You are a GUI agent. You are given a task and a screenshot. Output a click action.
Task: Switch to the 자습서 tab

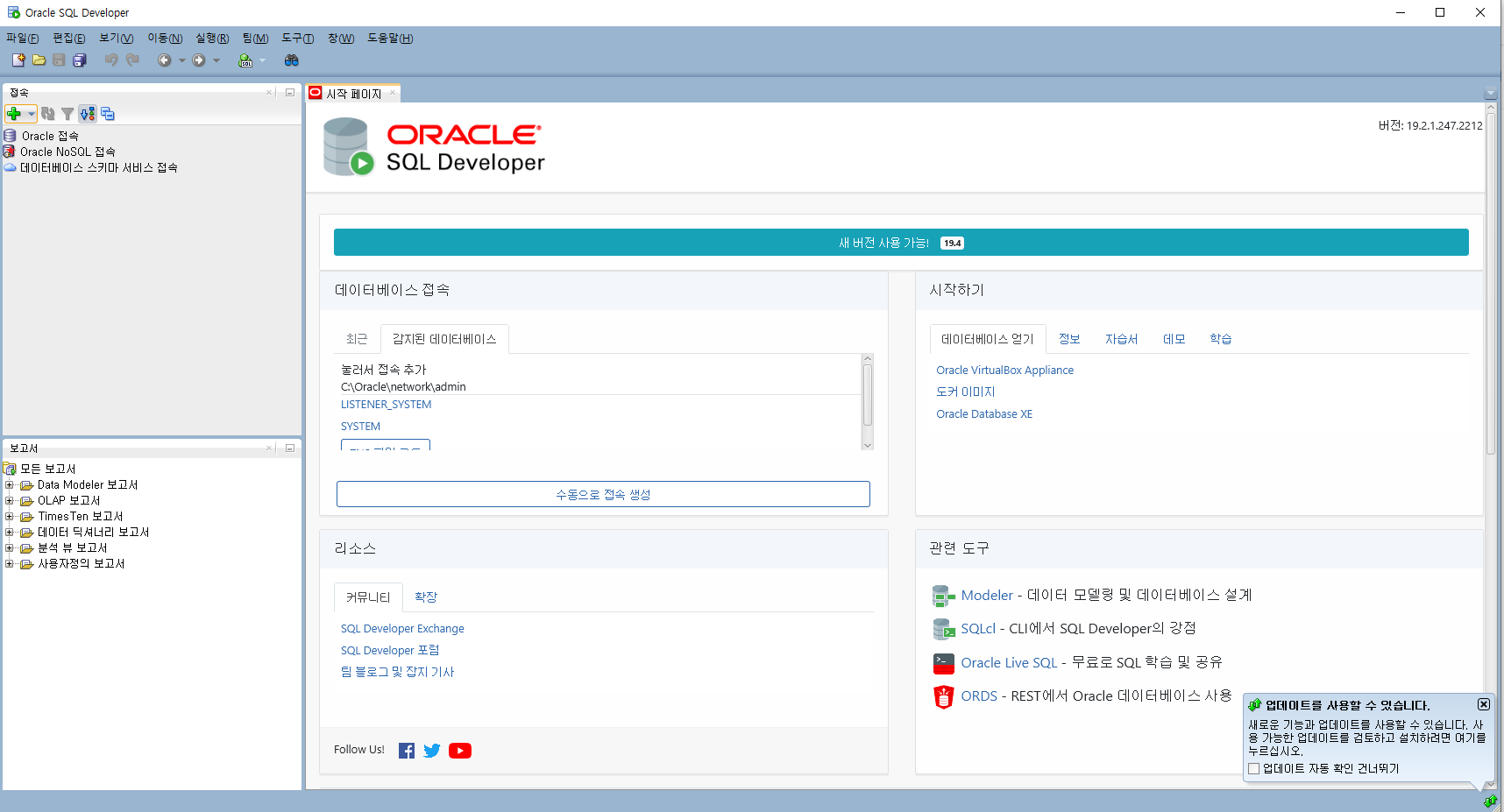(1121, 339)
